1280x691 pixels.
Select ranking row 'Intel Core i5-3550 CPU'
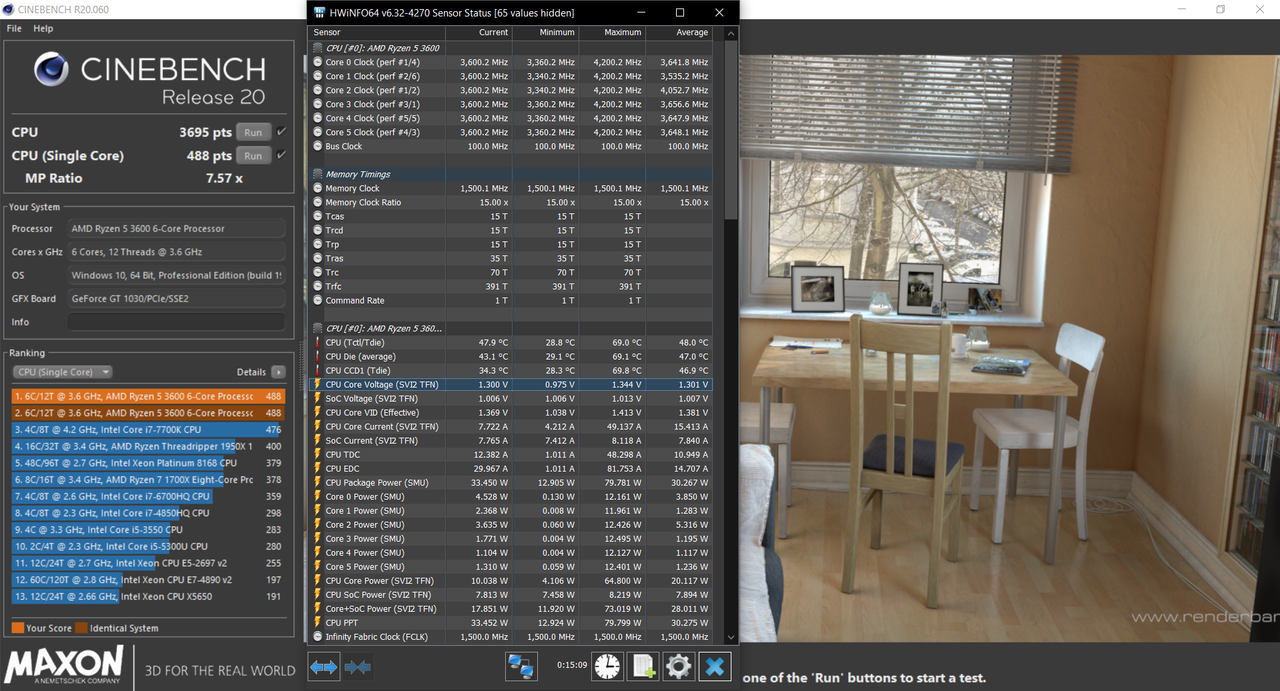148,529
